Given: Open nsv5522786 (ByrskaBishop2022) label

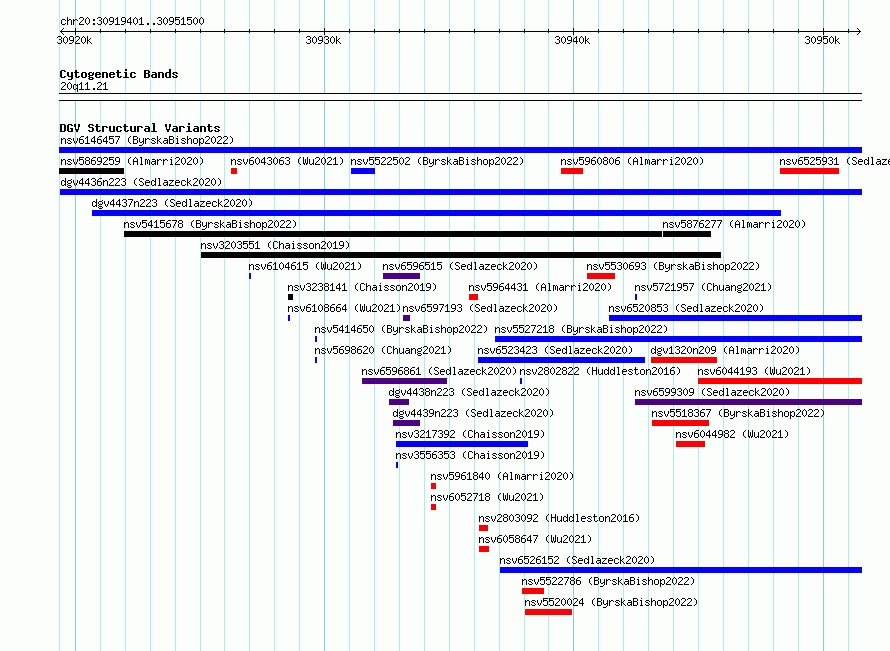Looking at the screenshot, I should [x=608, y=581].
